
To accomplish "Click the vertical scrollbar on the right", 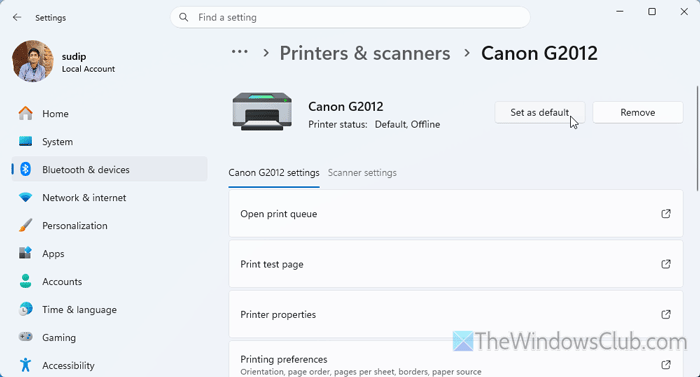I will (x=697, y=138).
